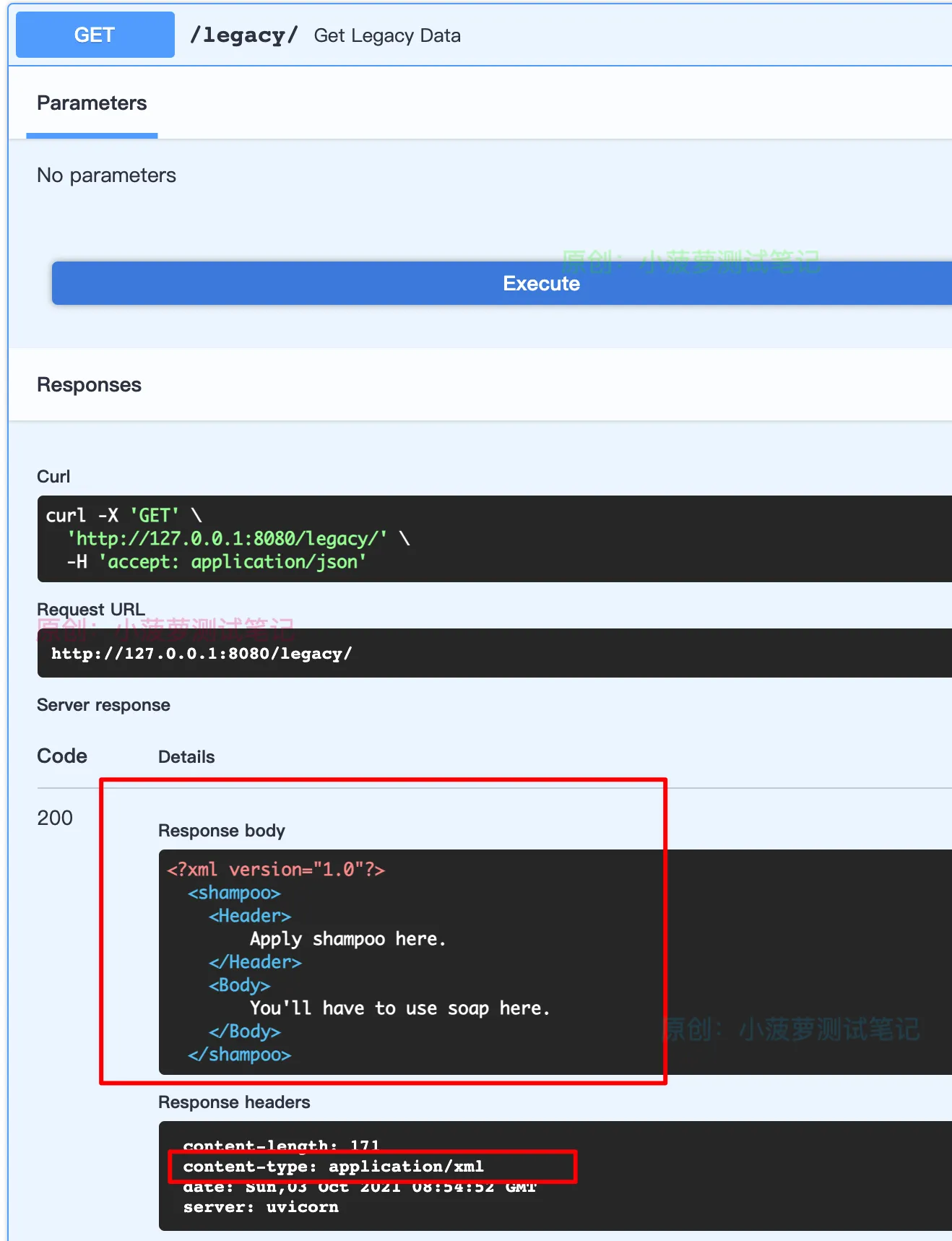
Task: Click the xml version declaration line
Action: [276, 869]
